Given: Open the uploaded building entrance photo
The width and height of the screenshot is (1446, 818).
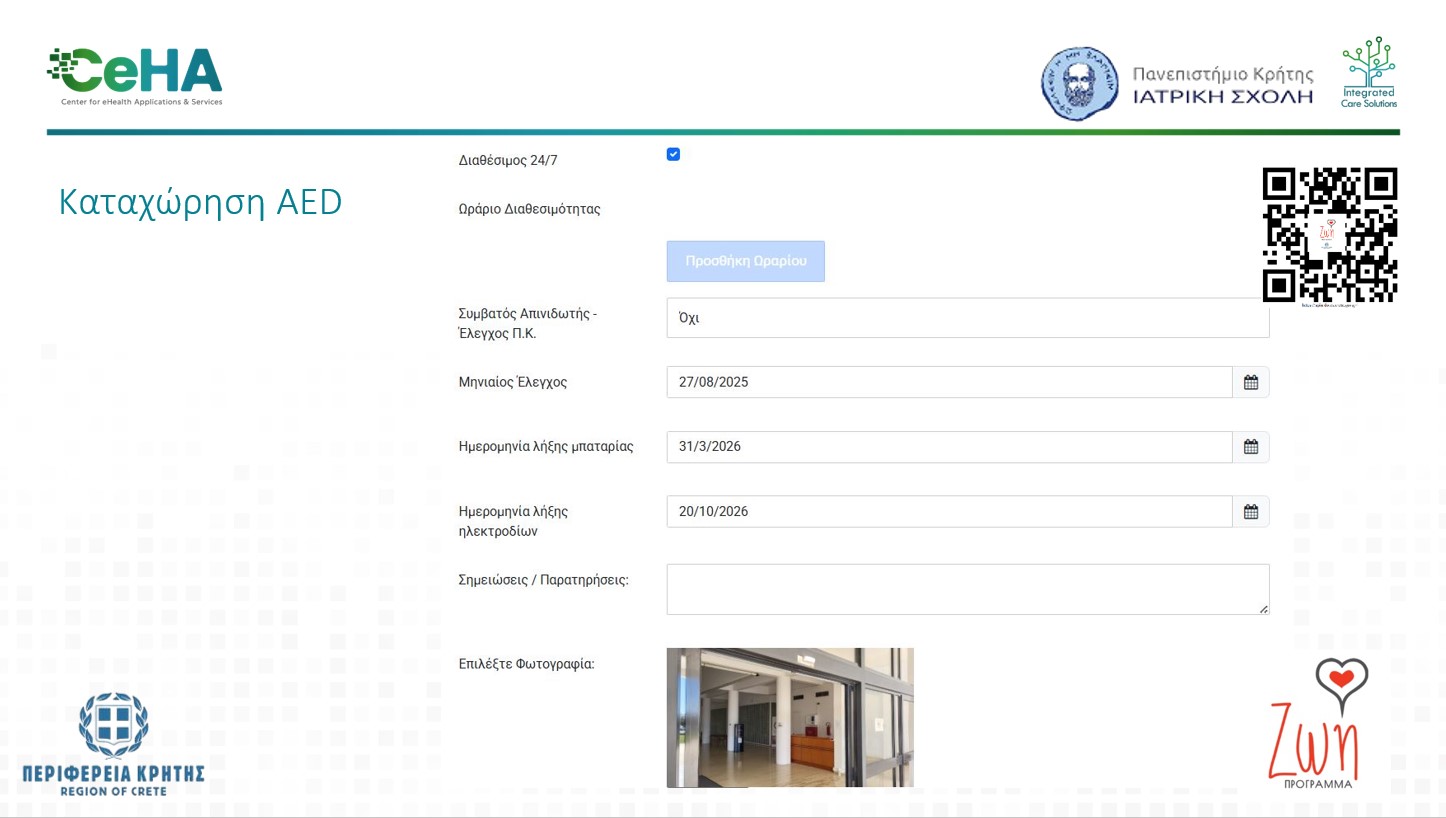Looking at the screenshot, I should coord(790,717).
